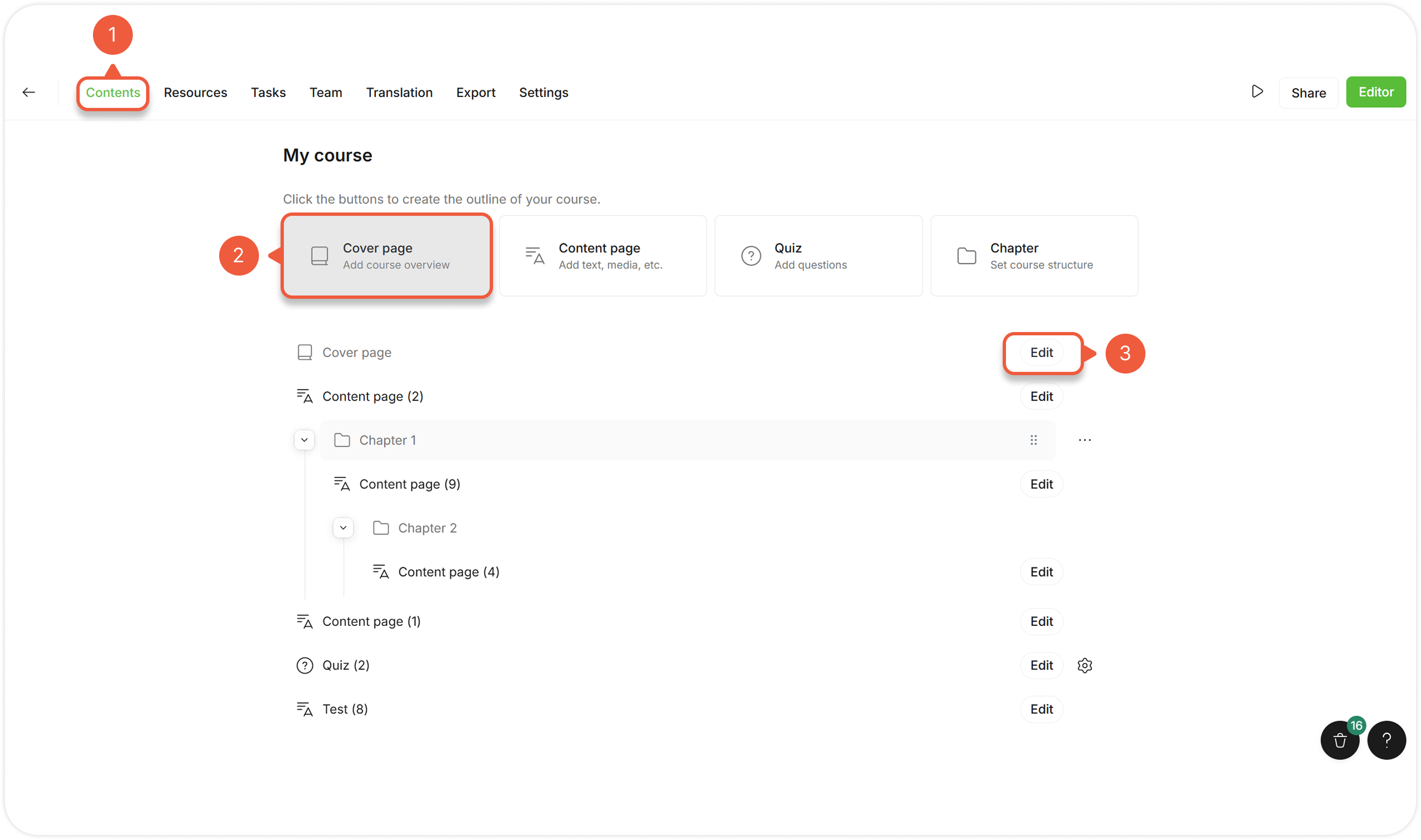
Task: Open Chapter 1 three-dot more menu
Action: click(x=1084, y=440)
